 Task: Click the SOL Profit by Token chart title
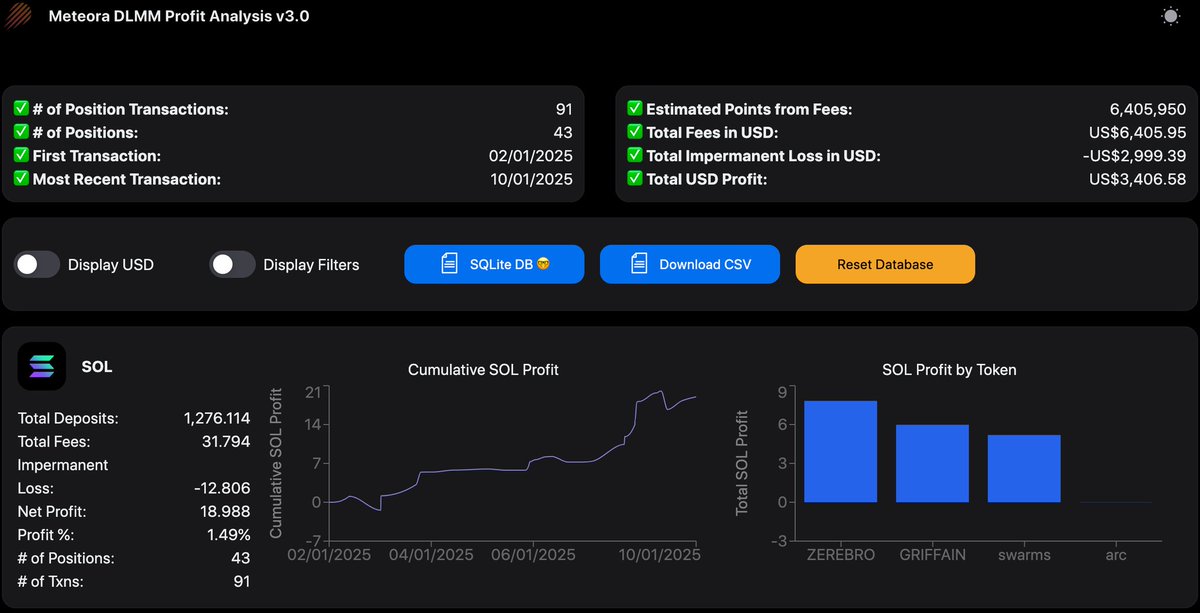pyautogui.click(x=949, y=370)
